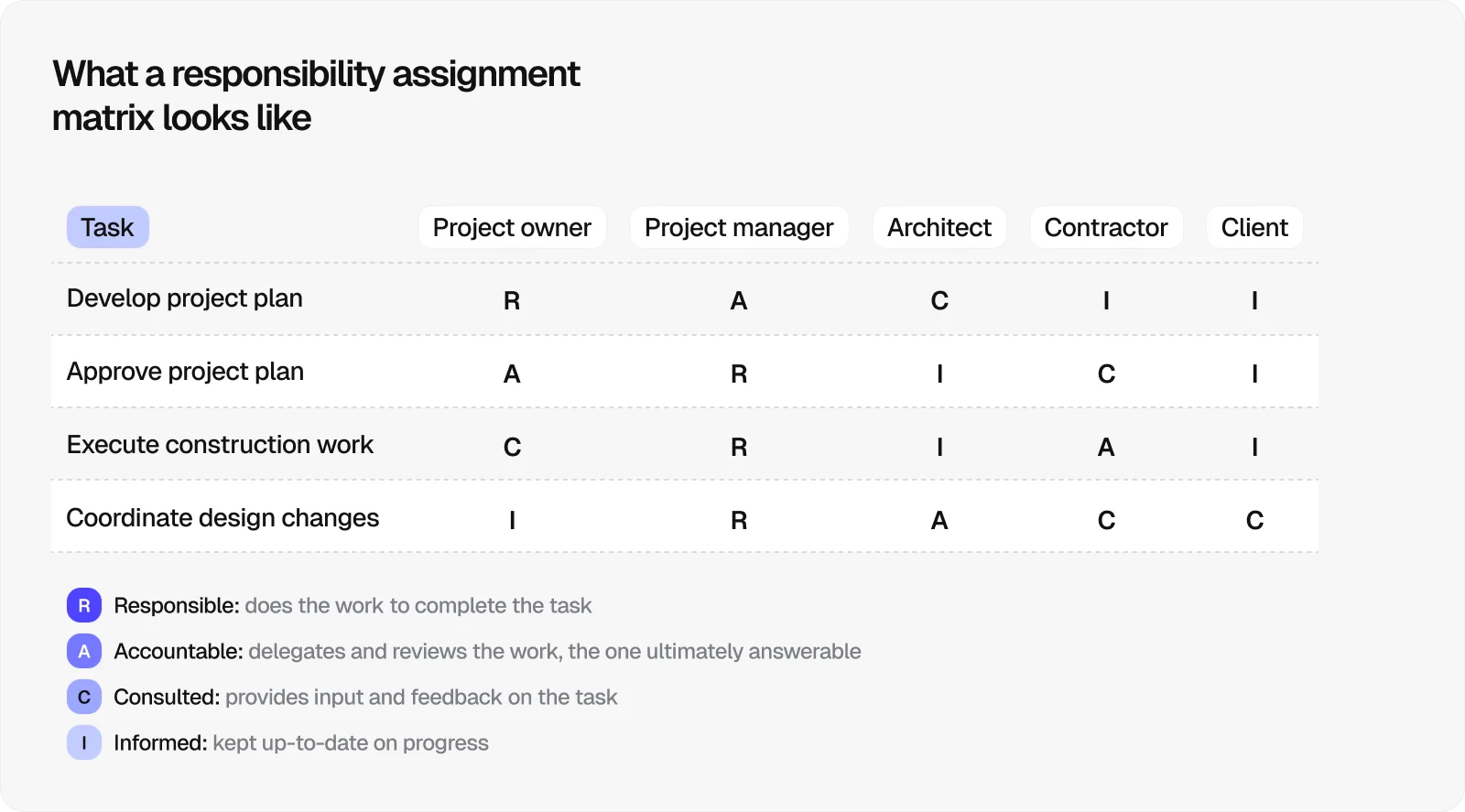Click the heading about responsibility assignment matrix
The height and width of the screenshot is (812, 1465).
tap(316, 96)
